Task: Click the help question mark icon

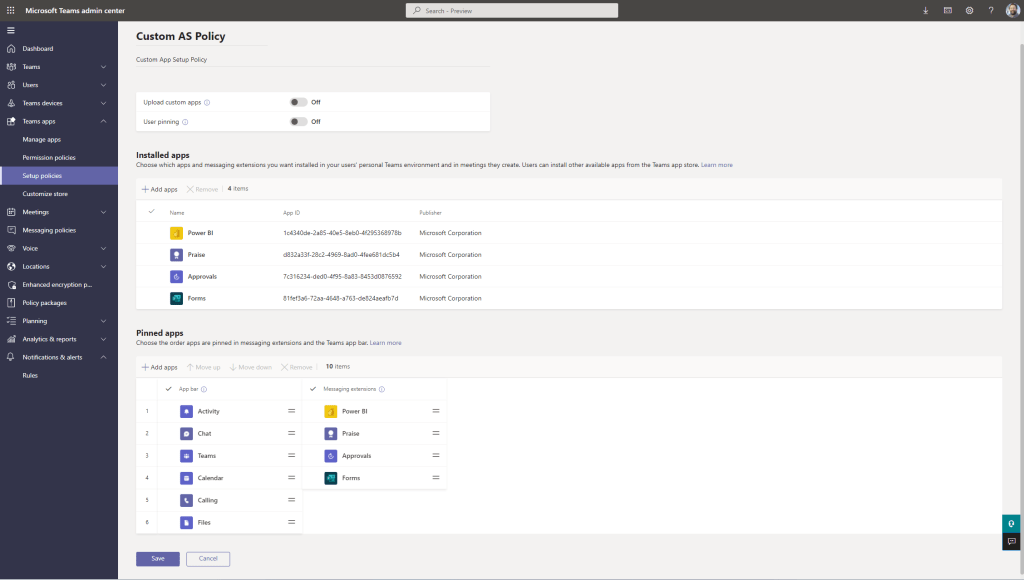Action: (990, 10)
